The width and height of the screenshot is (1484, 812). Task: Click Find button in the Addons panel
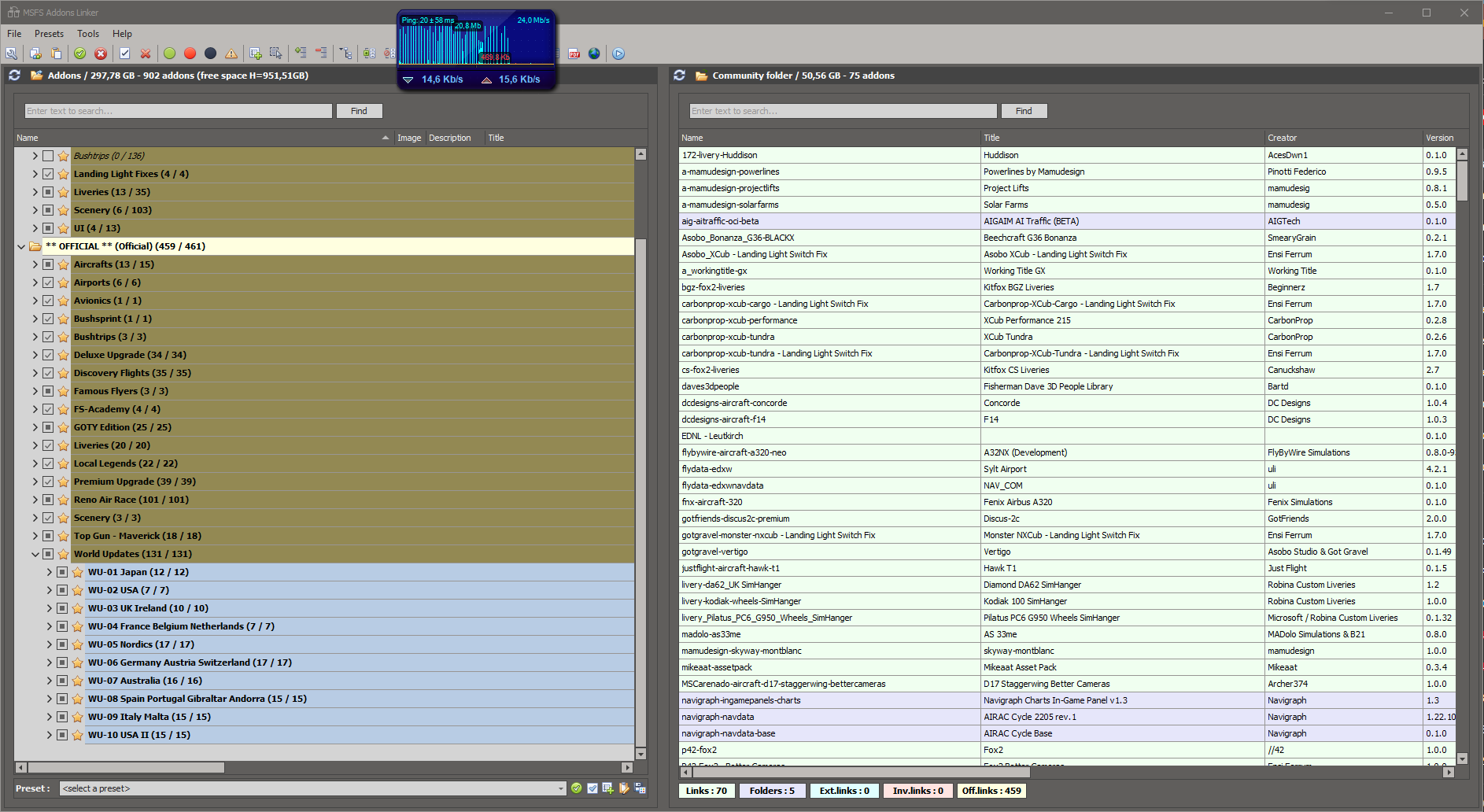pos(359,111)
